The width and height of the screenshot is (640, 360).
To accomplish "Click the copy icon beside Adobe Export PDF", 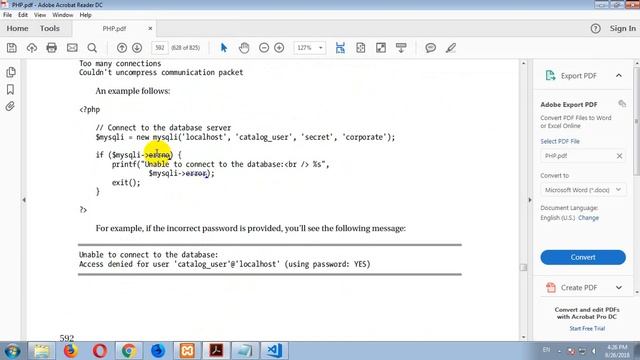I will click(622, 104).
